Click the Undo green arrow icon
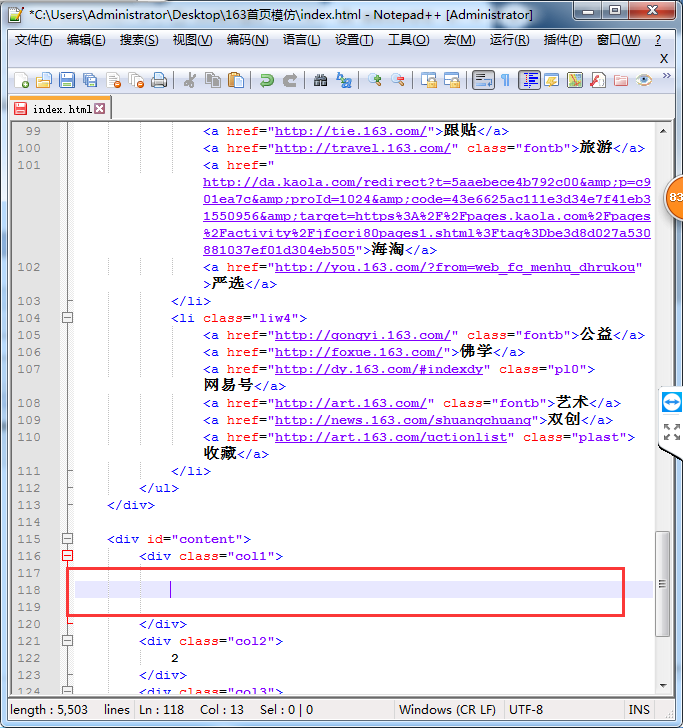This screenshot has width=683, height=728. coord(267,80)
